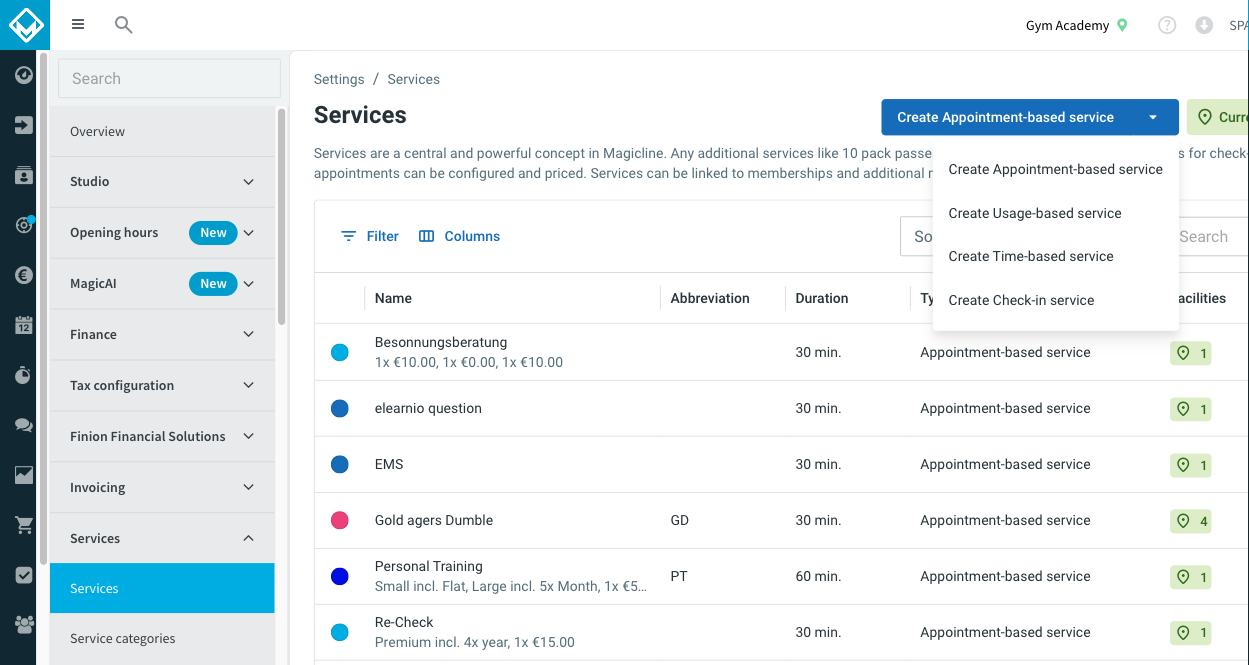This screenshot has width=1249, height=665.
Task: Toggle the create service dropdown arrow
Action: (x=1153, y=117)
